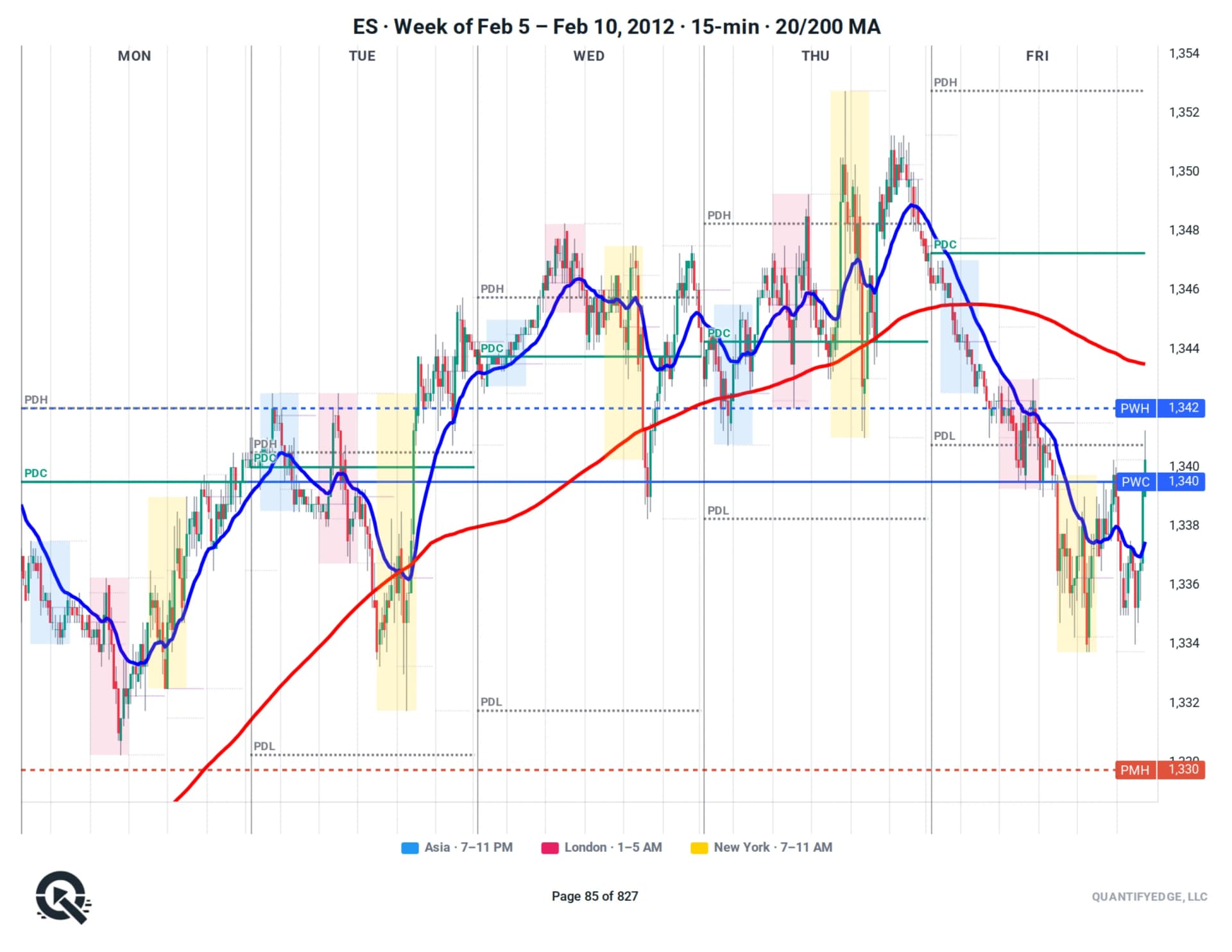
Task: Click the TUE day header
Action: click(363, 56)
